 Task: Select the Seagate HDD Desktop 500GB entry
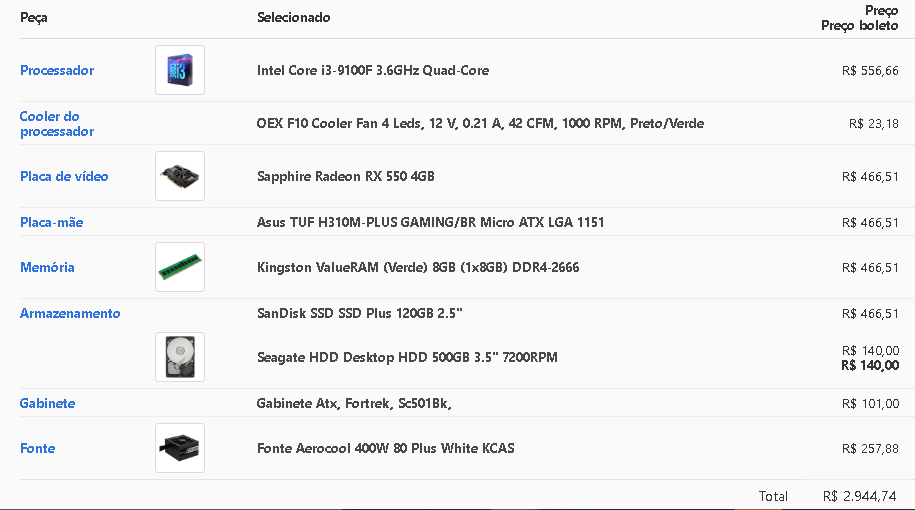click(x=407, y=357)
